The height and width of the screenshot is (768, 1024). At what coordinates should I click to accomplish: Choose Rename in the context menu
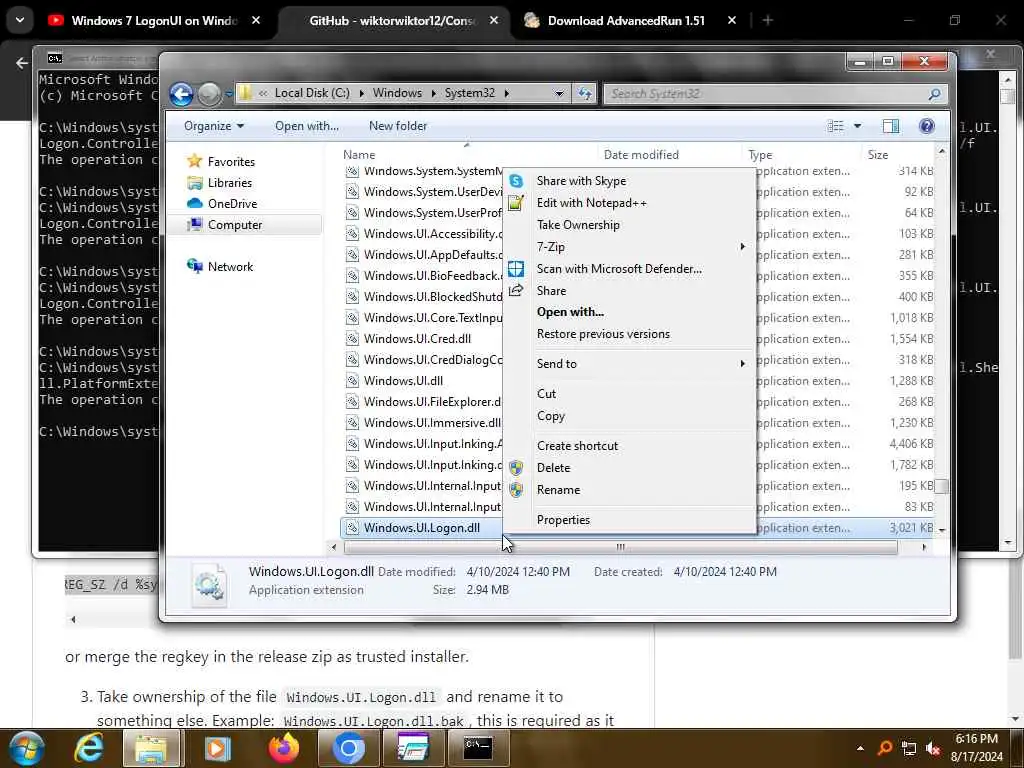coord(558,490)
